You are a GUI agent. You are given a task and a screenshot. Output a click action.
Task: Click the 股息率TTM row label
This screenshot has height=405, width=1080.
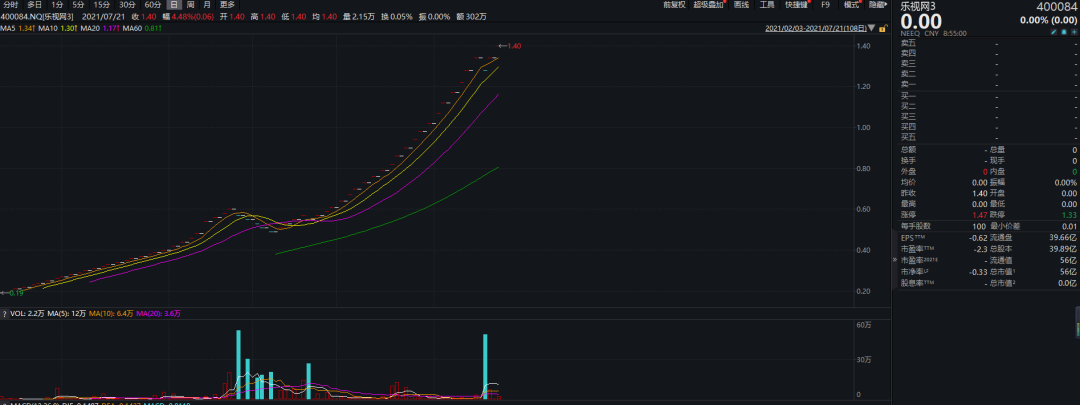(x=917, y=283)
